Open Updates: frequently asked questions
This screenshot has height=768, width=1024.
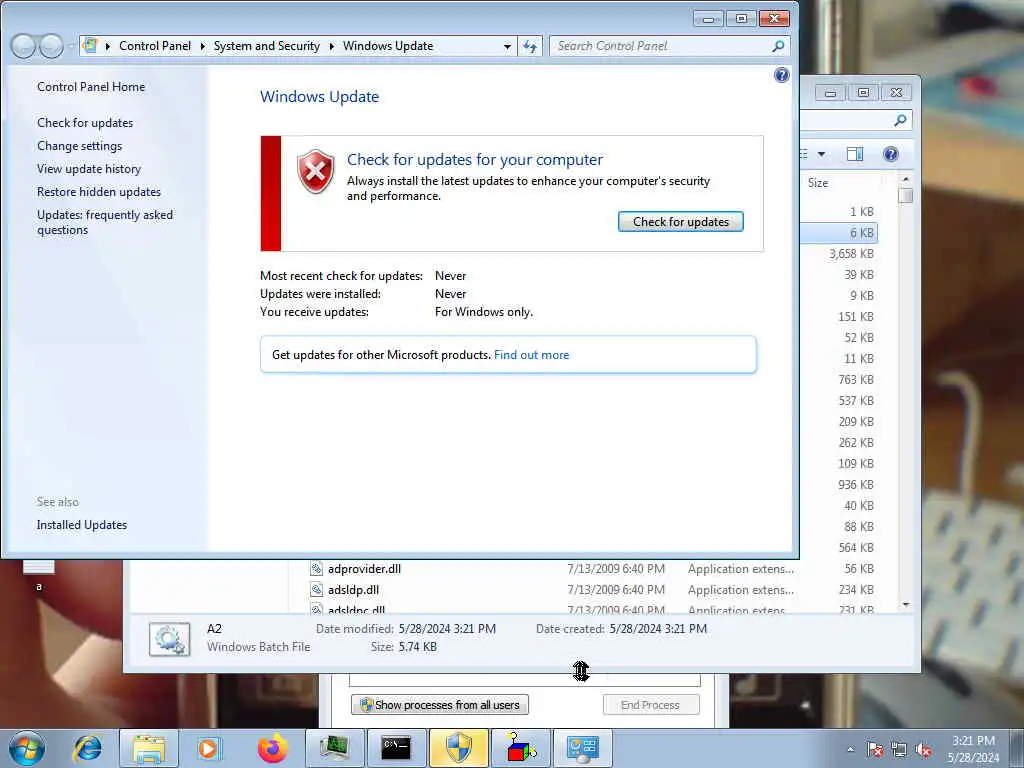104,222
